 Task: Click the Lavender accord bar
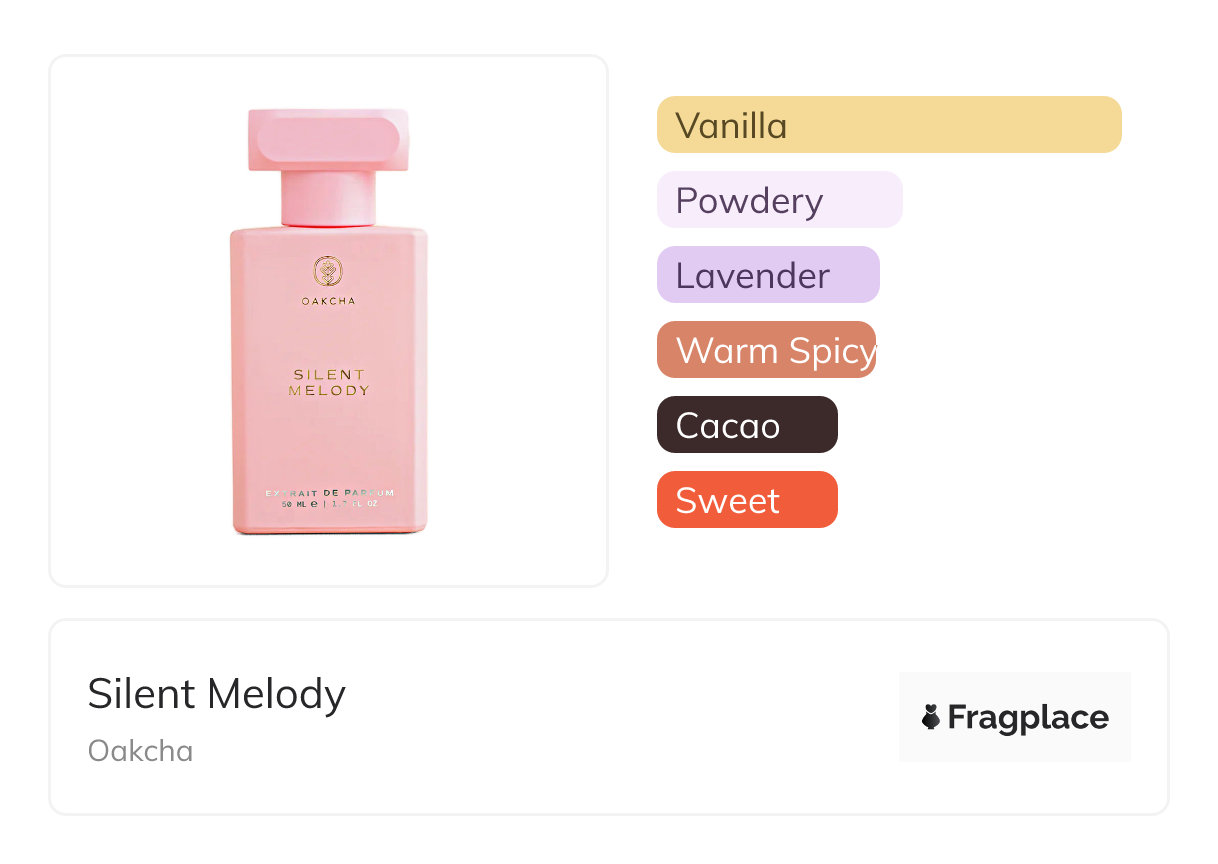767,275
